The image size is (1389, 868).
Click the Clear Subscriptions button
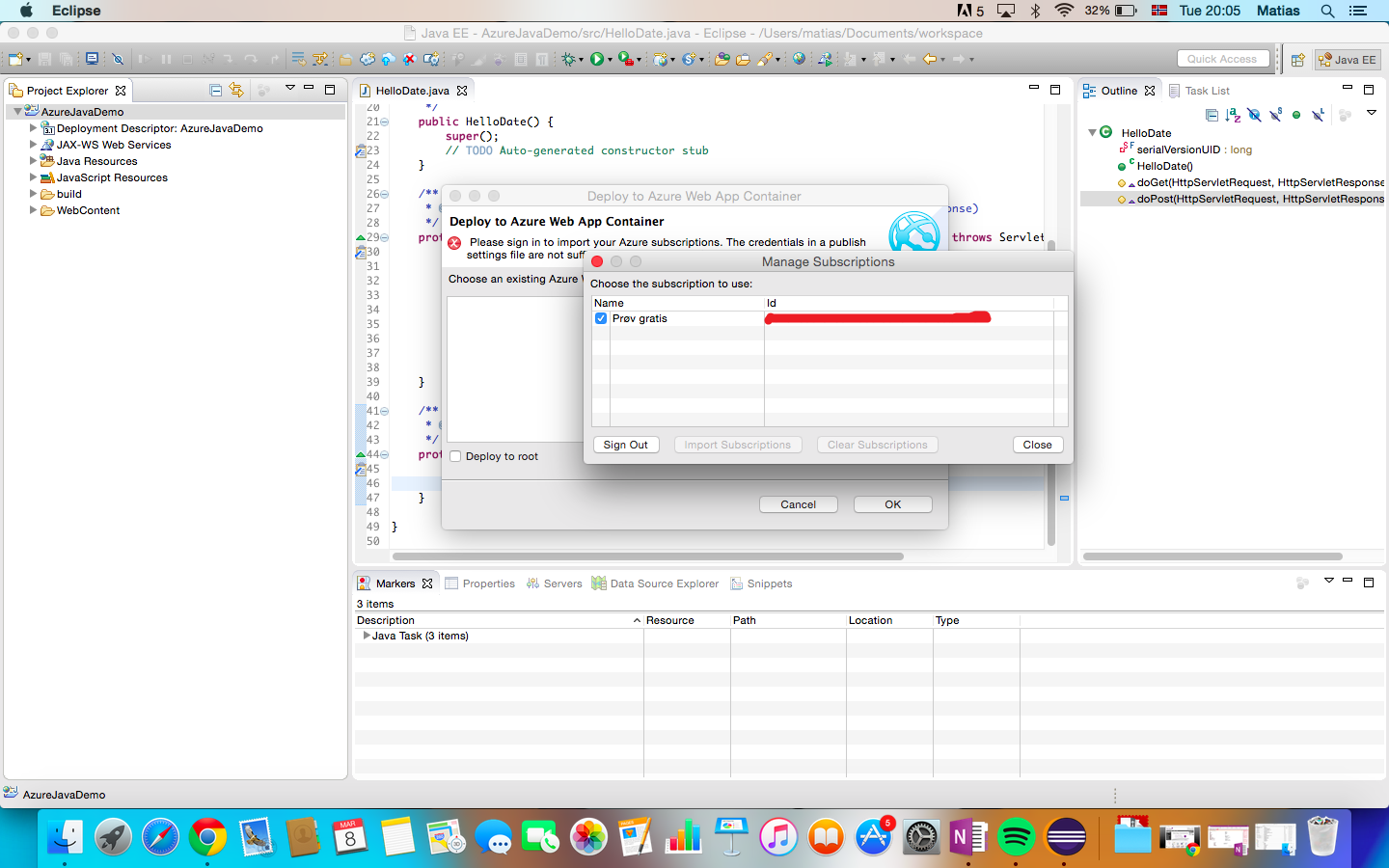pyautogui.click(x=878, y=445)
